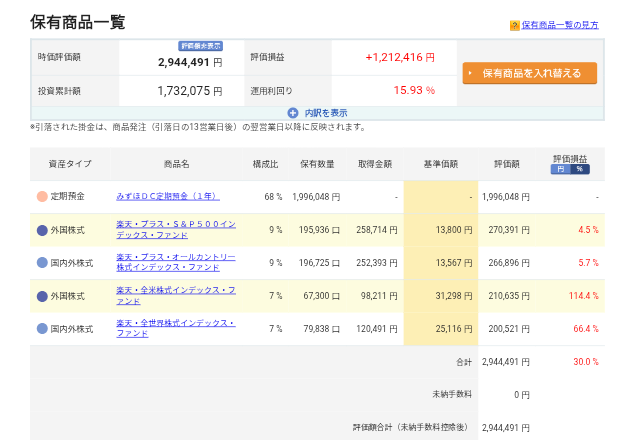The height and width of the screenshot is (440, 627).
Task: Click the 30.0 % total gain value
Action: click(586, 362)
